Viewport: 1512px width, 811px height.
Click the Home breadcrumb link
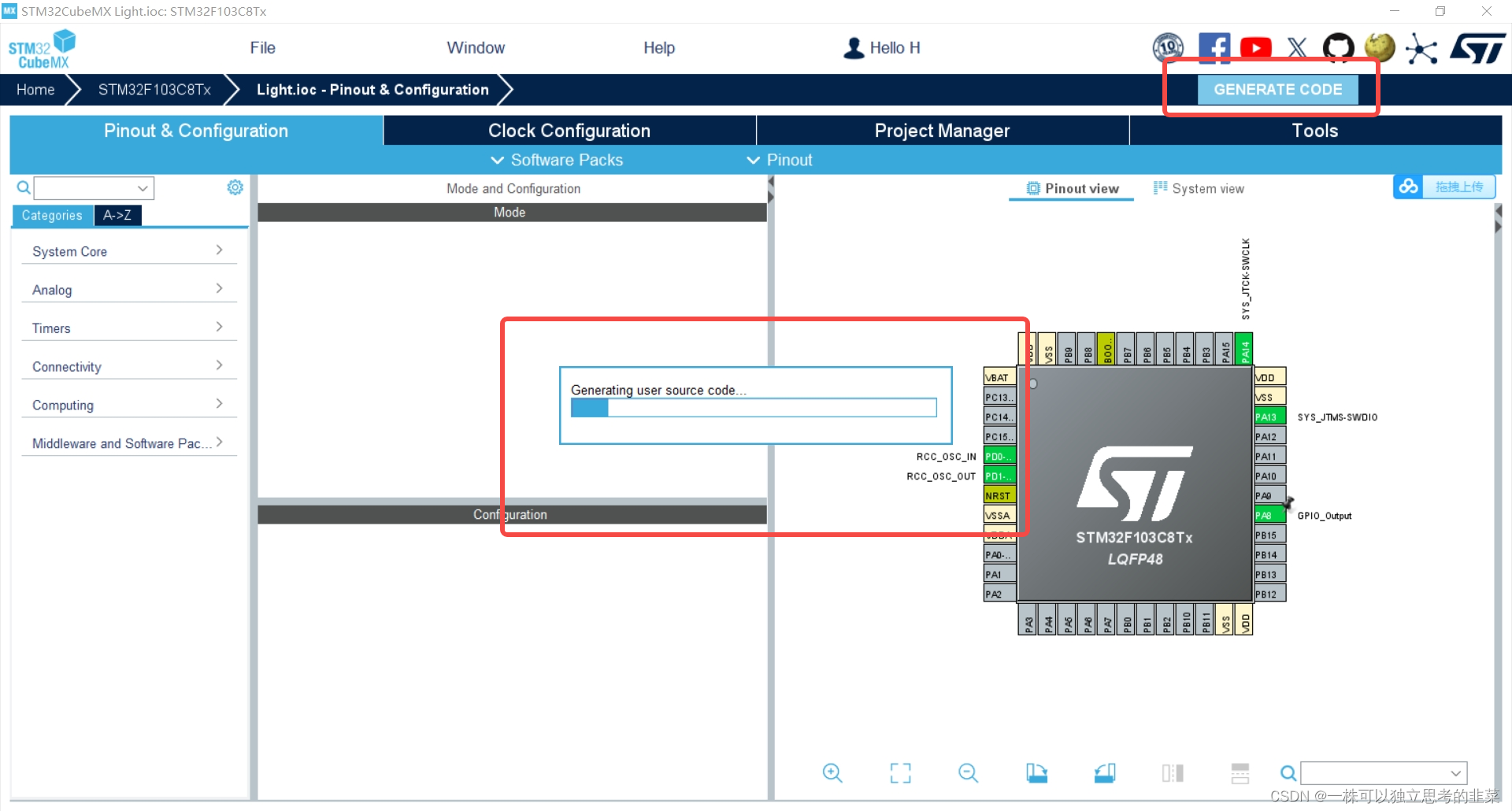(x=35, y=89)
